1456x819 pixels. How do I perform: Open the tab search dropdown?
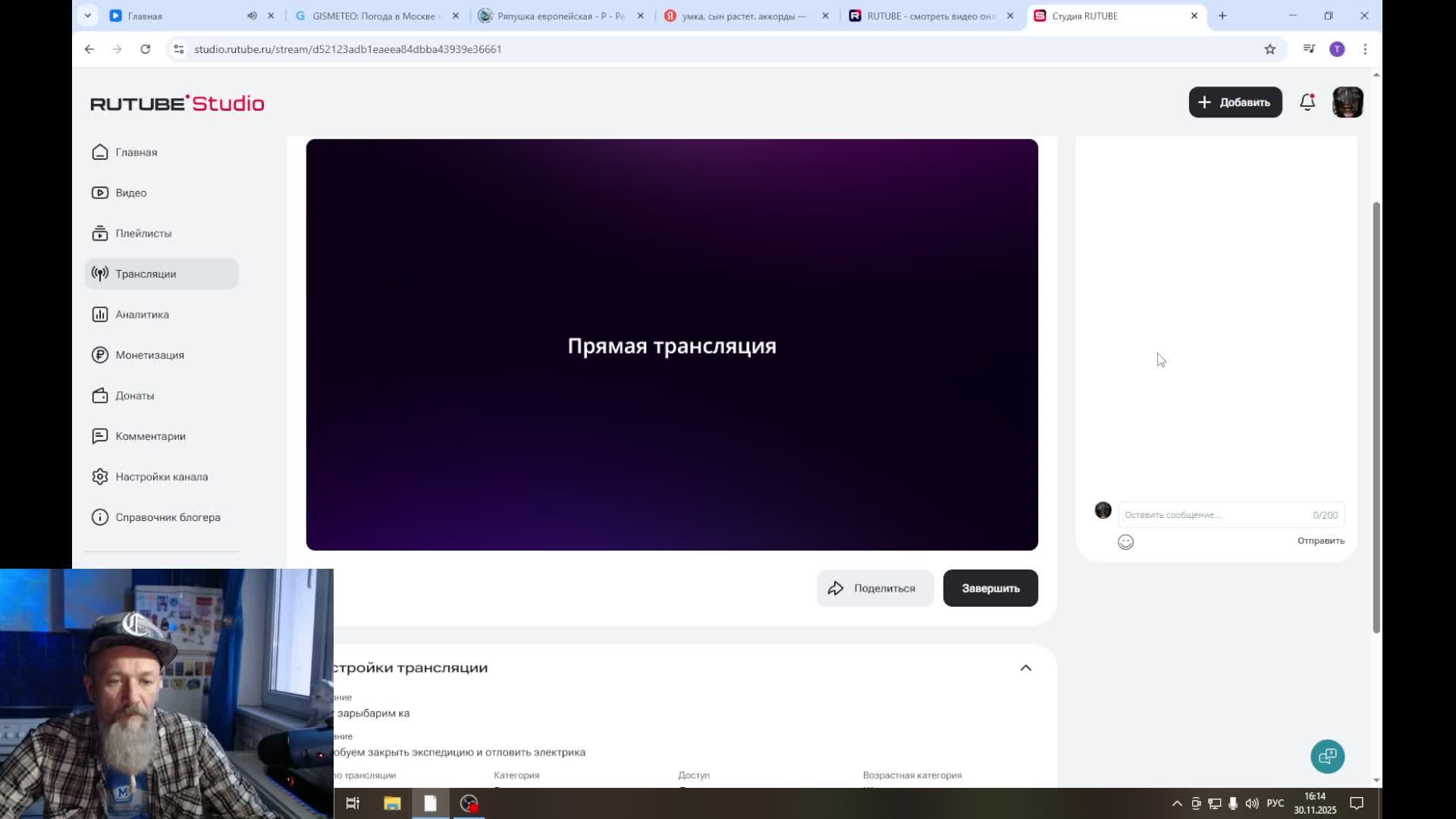88,16
